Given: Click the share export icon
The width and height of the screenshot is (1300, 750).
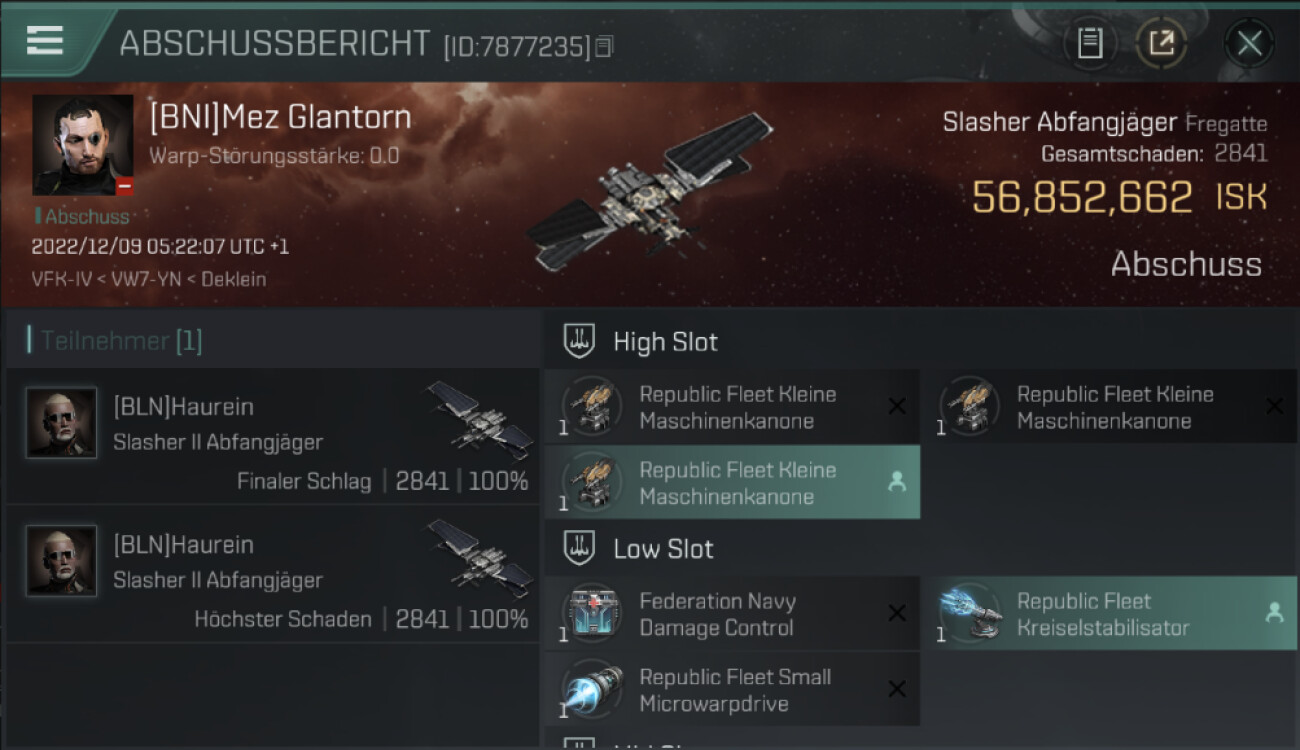Looking at the screenshot, I should [1161, 43].
